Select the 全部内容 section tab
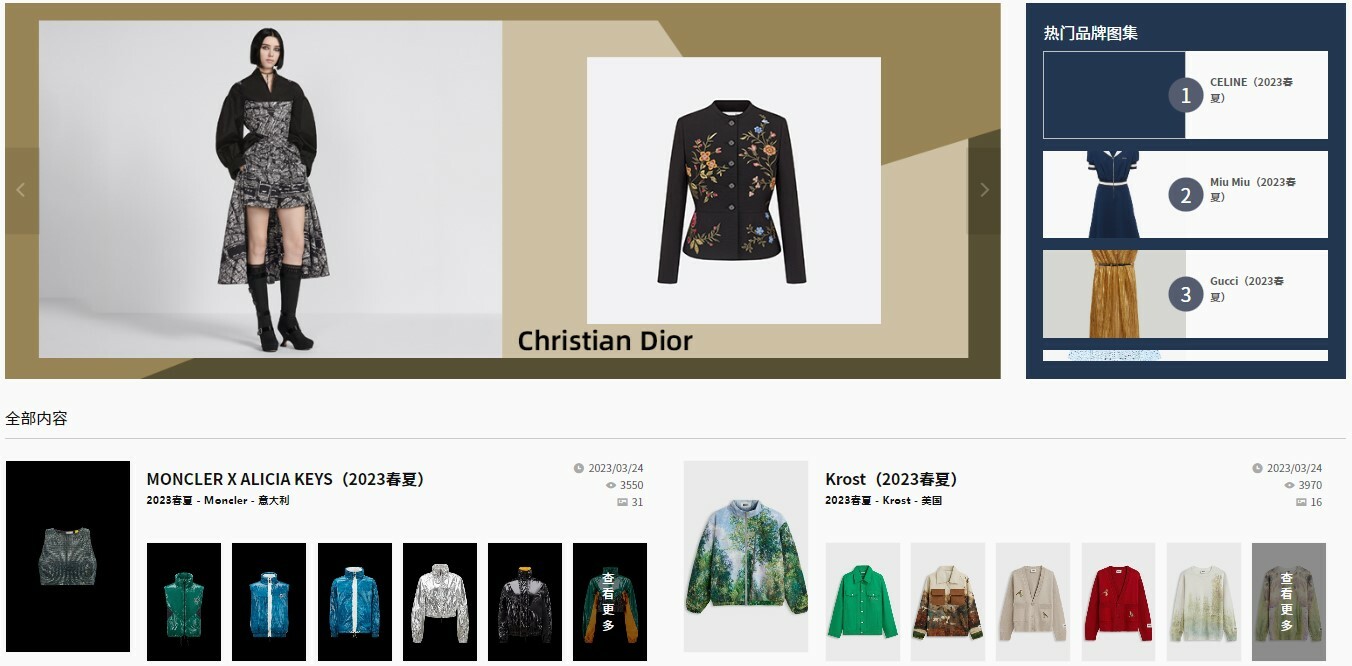 click(x=36, y=418)
